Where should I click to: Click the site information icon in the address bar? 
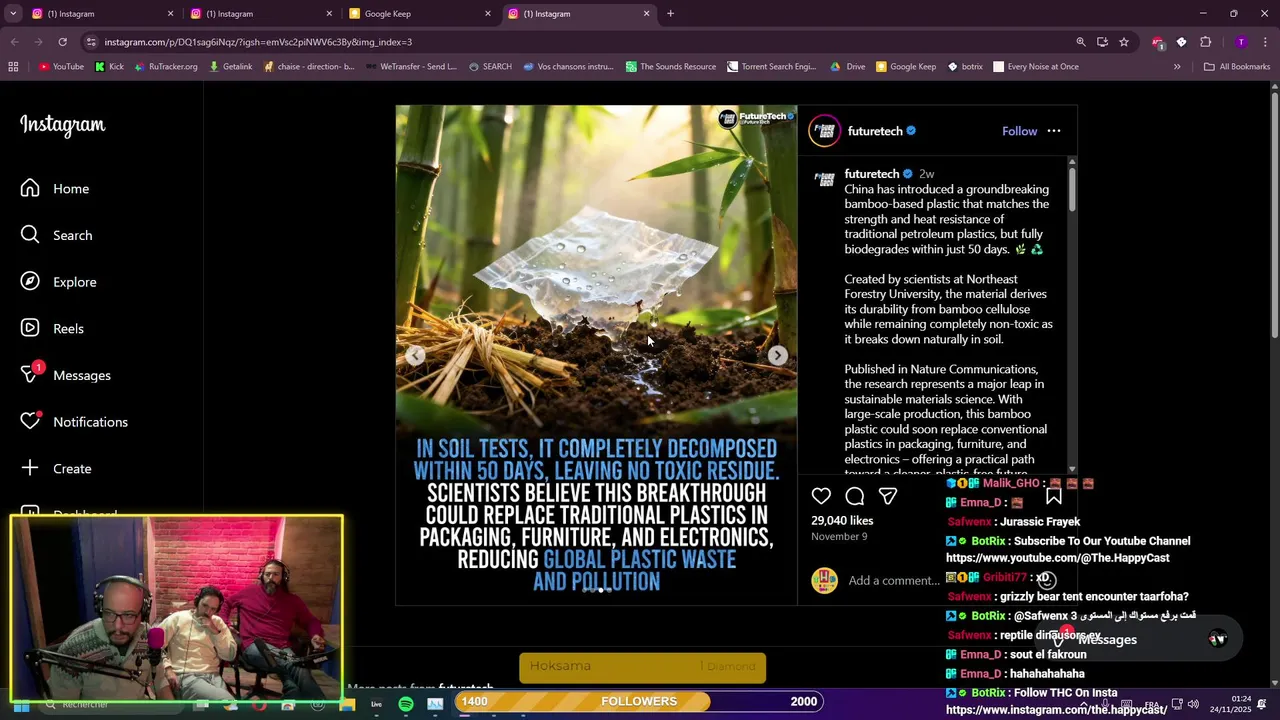91,42
